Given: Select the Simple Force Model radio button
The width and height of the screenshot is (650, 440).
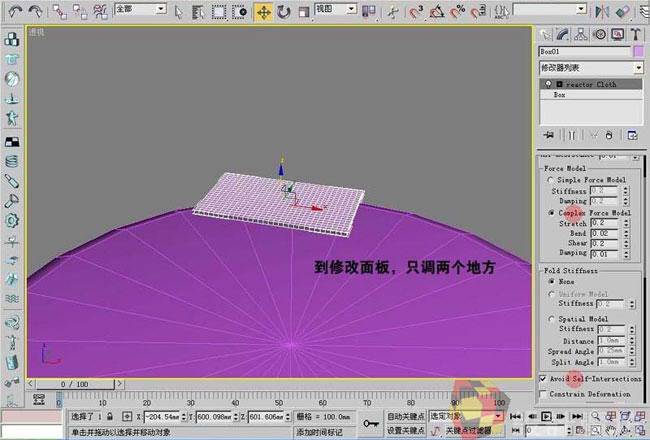Looking at the screenshot, I should click(551, 180).
